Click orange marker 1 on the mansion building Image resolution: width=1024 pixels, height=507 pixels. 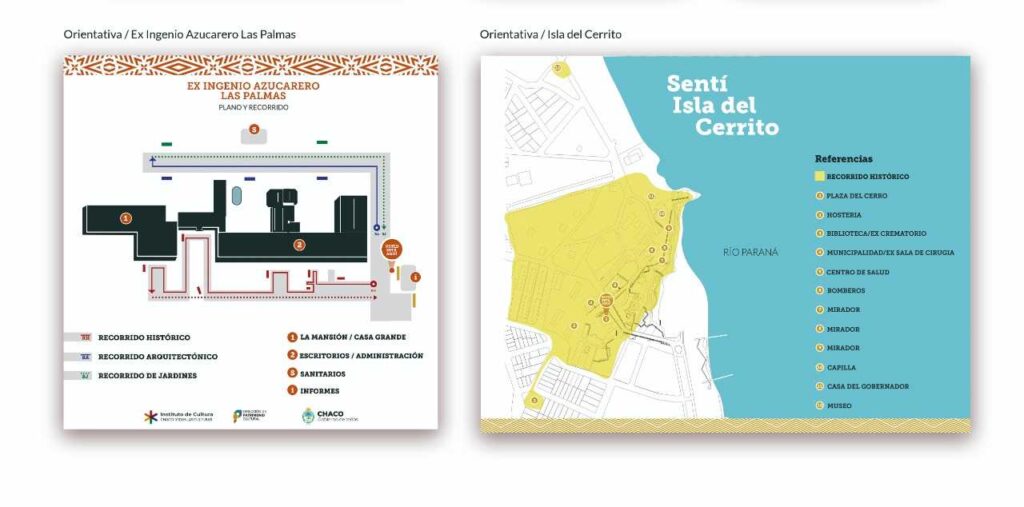126,218
